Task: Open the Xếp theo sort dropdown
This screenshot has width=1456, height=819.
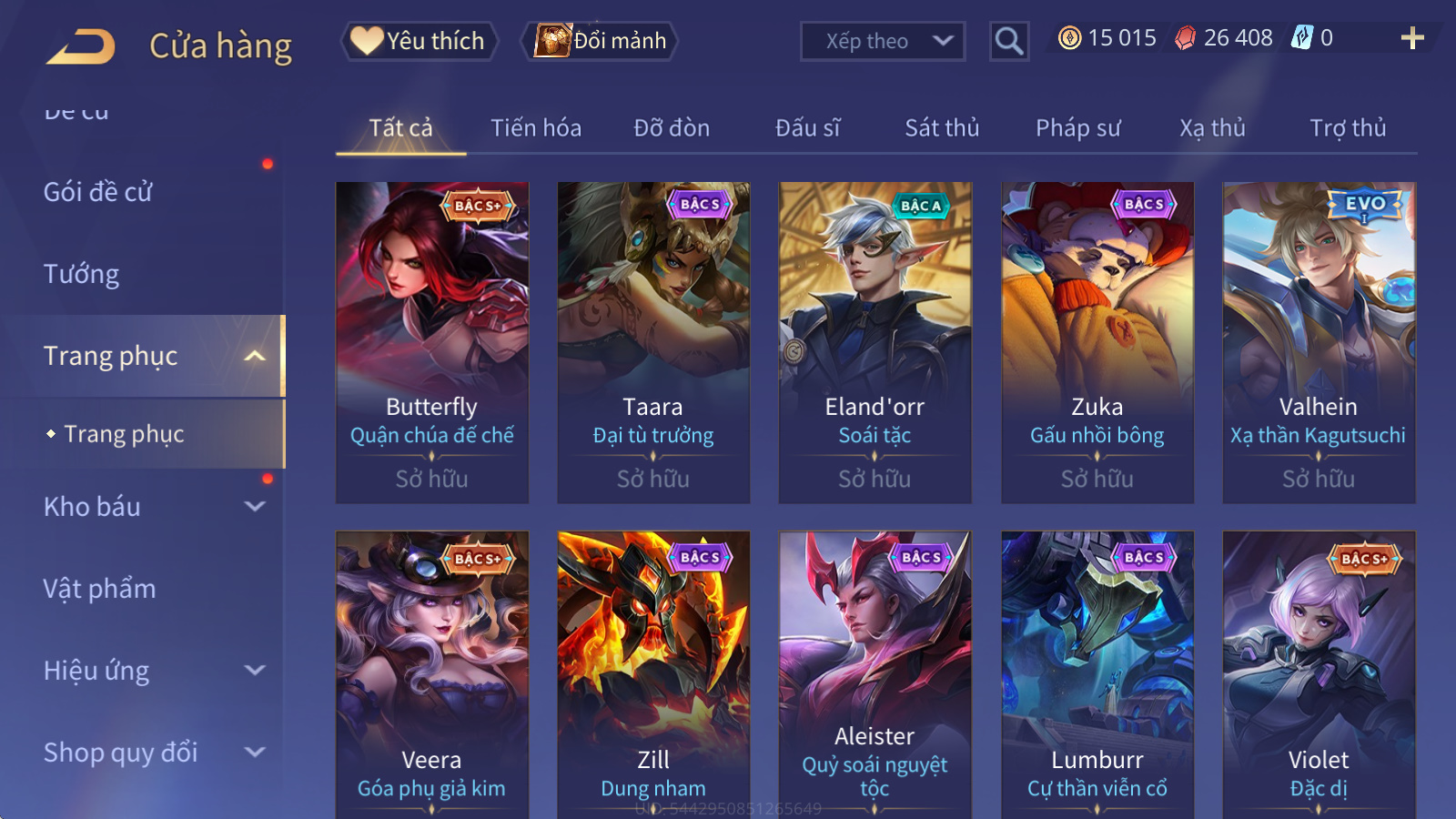Action: 882,41
